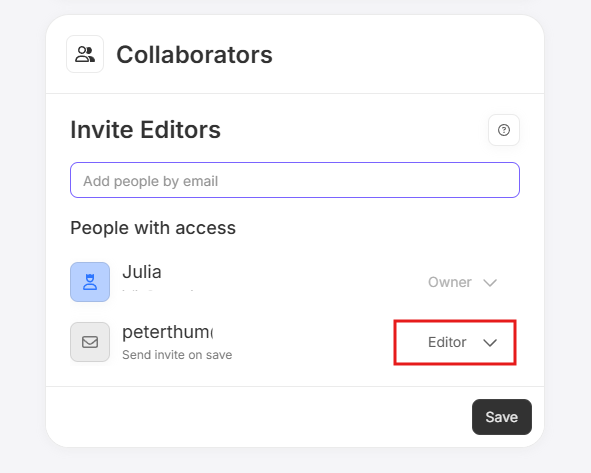Click the chevron next to Editor

coord(490,343)
